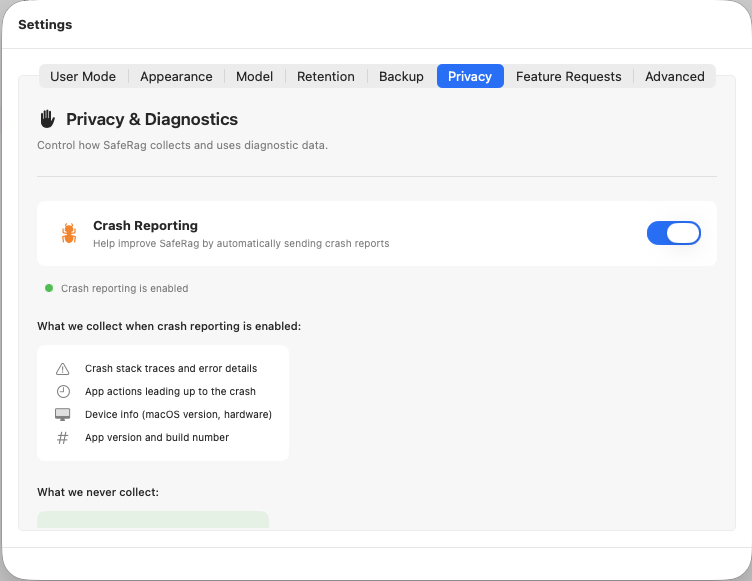Viewport: 752px width, 581px height.
Task: Click the clock icon for app actions
Action: (x=63, y=391)
